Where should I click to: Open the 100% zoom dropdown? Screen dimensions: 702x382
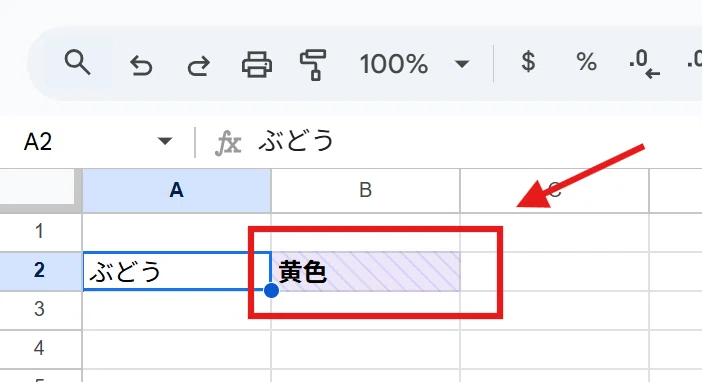tap(394, 64)
